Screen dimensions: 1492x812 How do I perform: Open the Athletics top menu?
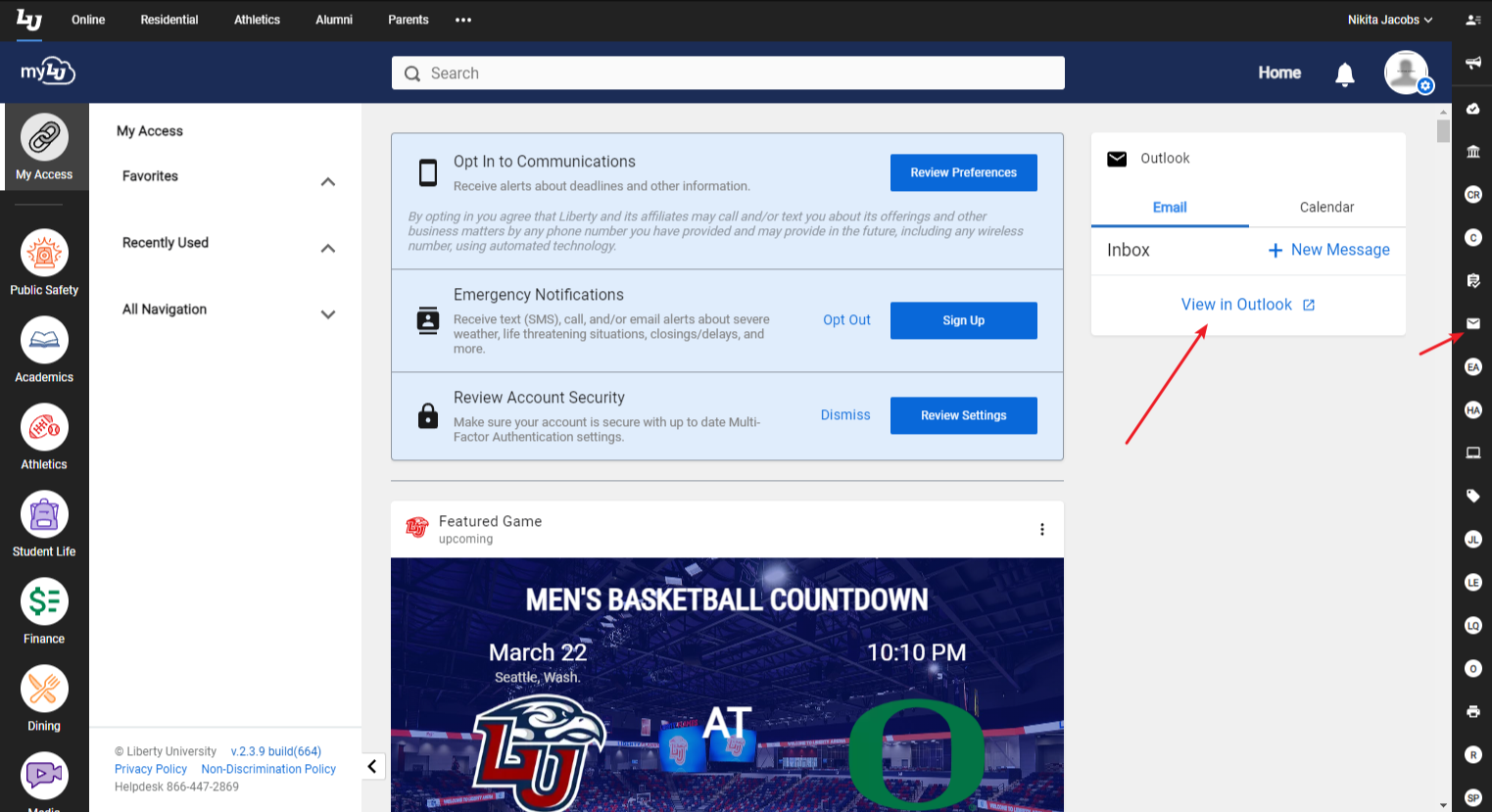pos(257,20)
